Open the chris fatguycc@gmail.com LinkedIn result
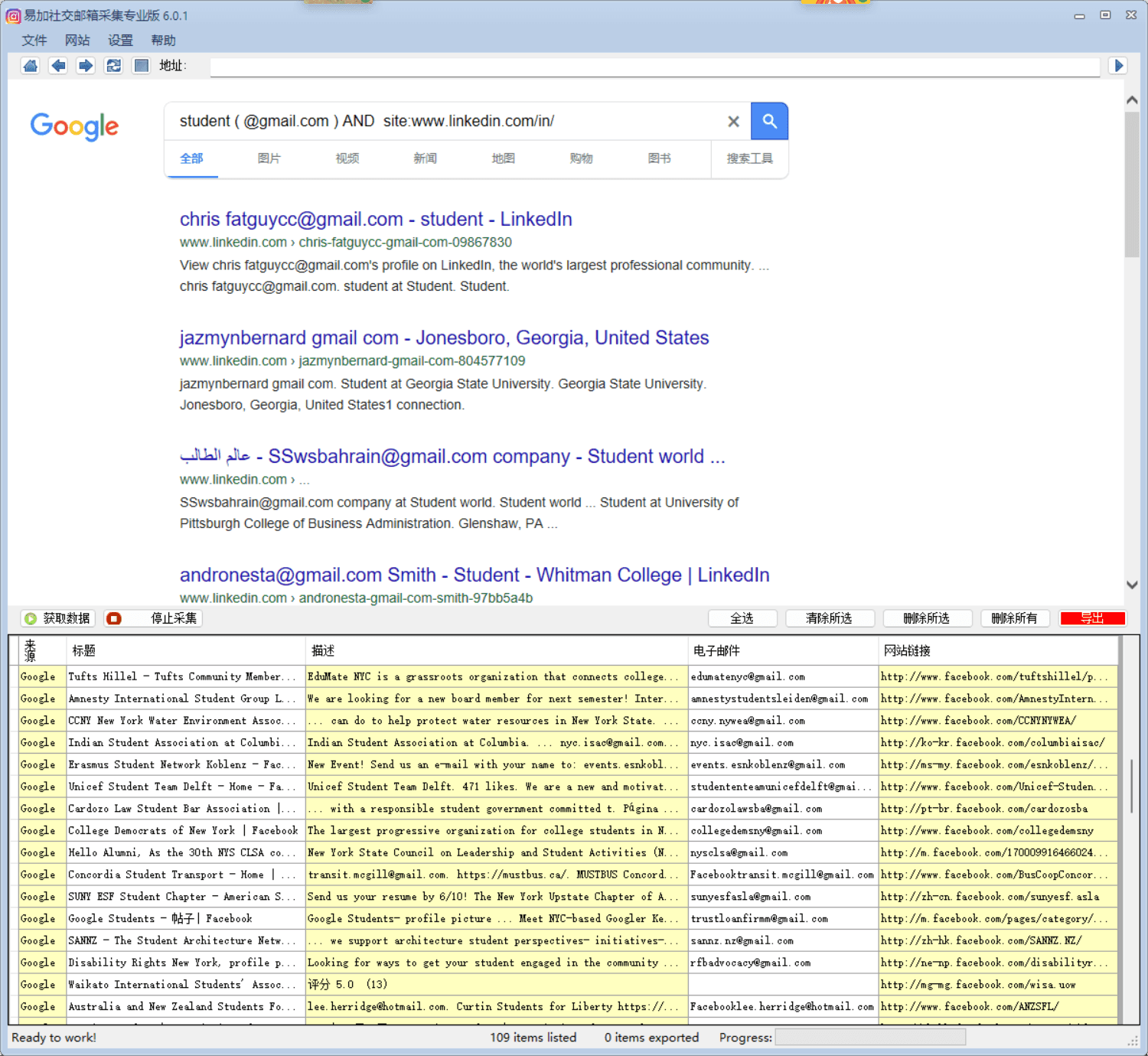This screenshot has height=1056, width=1148. tap(376, 219)
